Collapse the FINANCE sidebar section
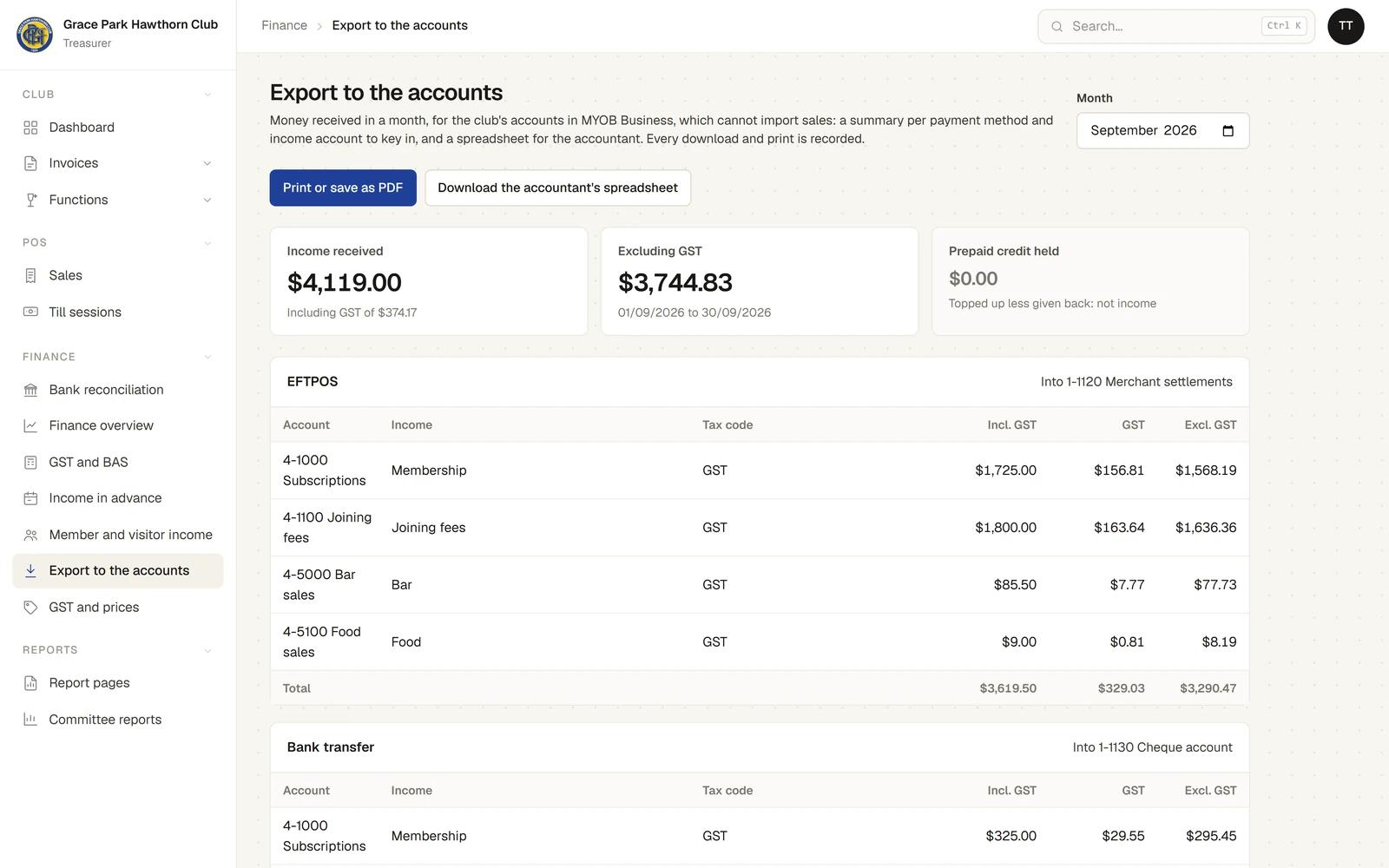The image size is (1389, 868). tap(207, 357)
